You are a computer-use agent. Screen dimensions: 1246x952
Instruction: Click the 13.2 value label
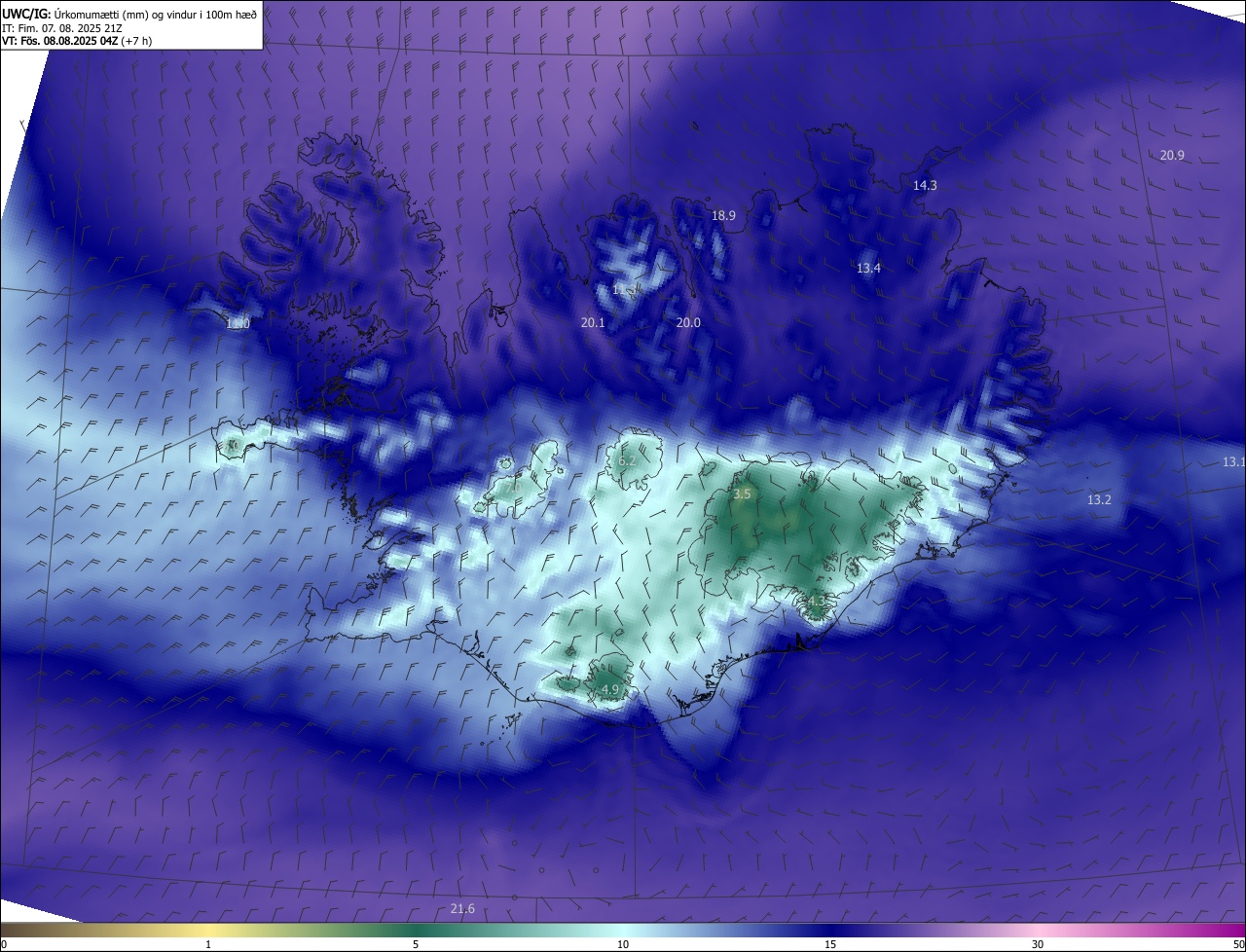tap(1099, 499)
